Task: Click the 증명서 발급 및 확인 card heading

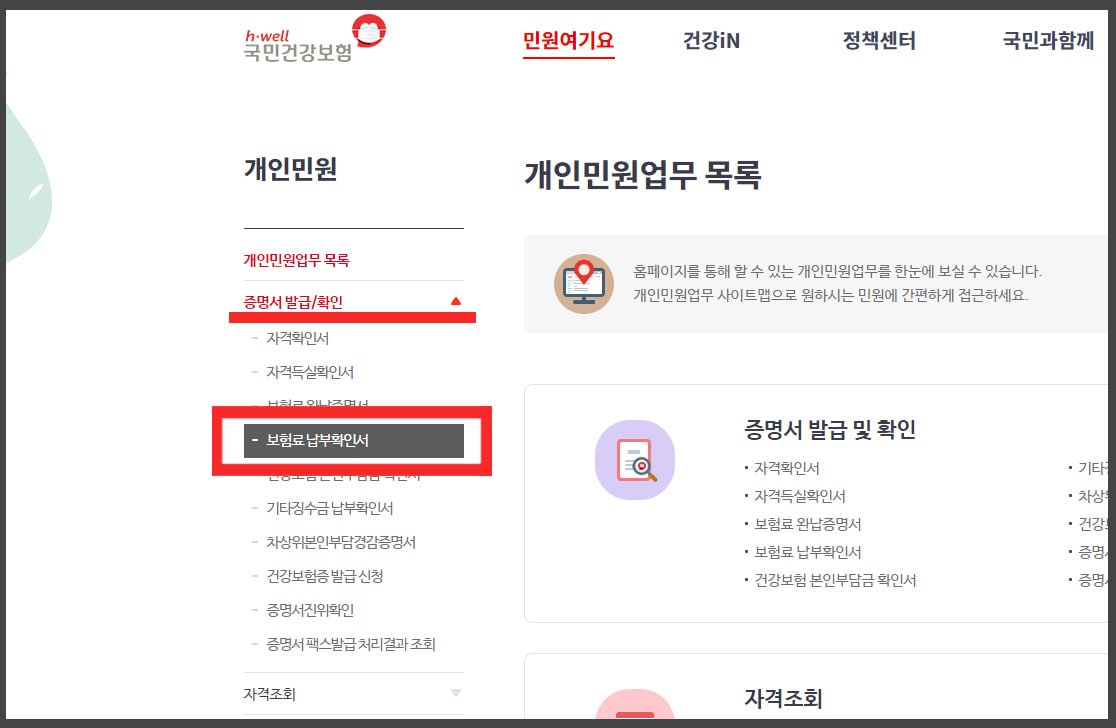Action: coord(830,430)
